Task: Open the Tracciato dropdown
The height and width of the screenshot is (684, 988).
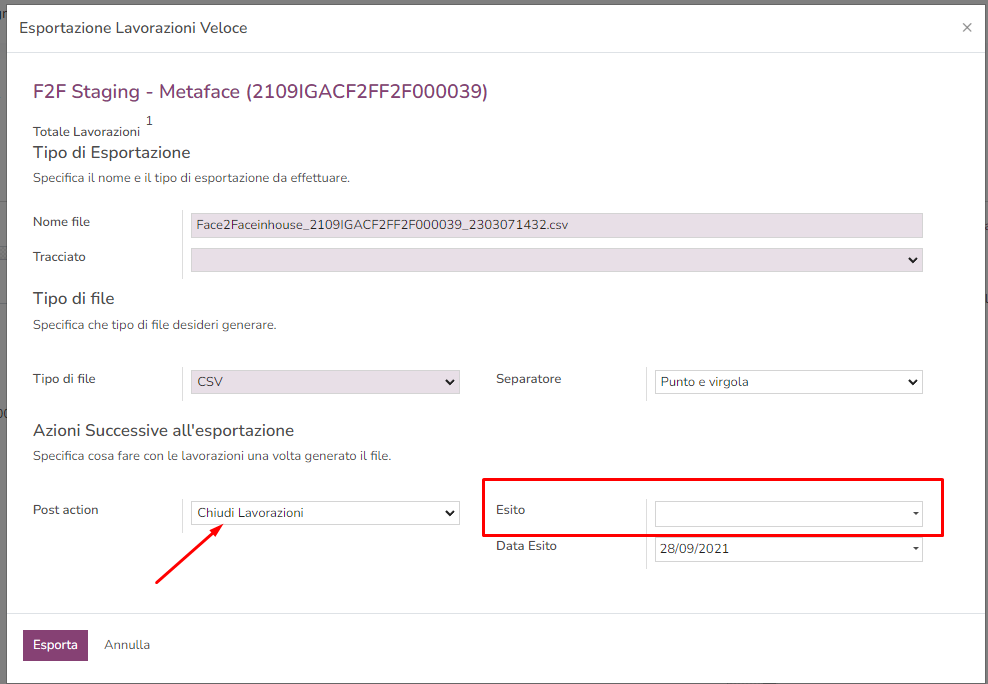Action: (556, 260)
